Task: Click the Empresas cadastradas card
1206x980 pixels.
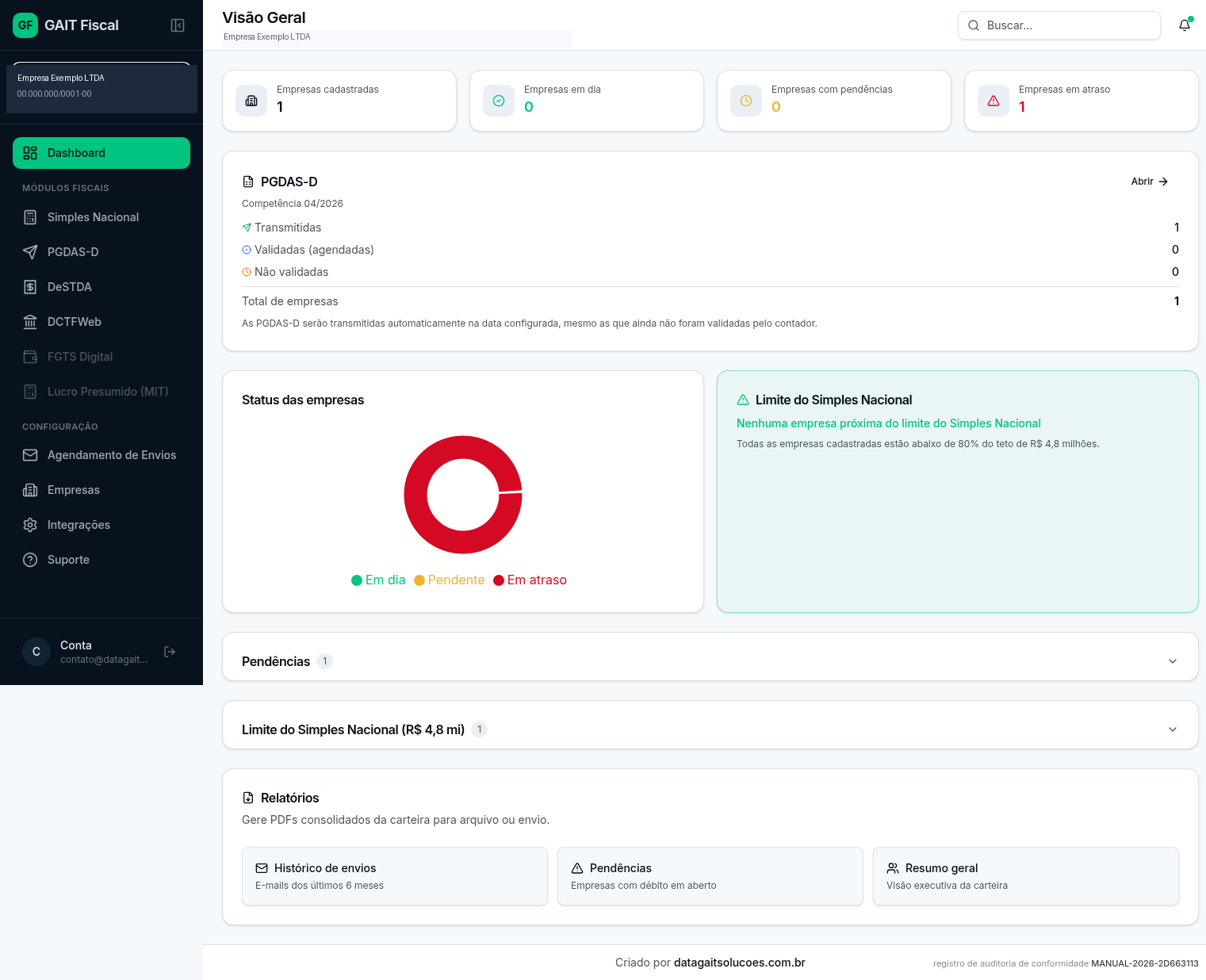Action: [339, 101]
